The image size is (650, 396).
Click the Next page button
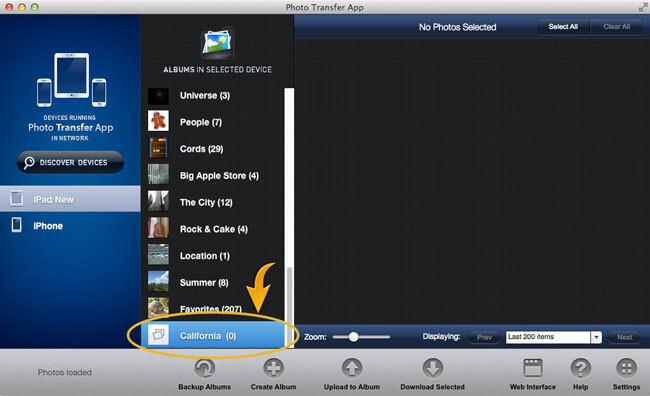point(624,337)
